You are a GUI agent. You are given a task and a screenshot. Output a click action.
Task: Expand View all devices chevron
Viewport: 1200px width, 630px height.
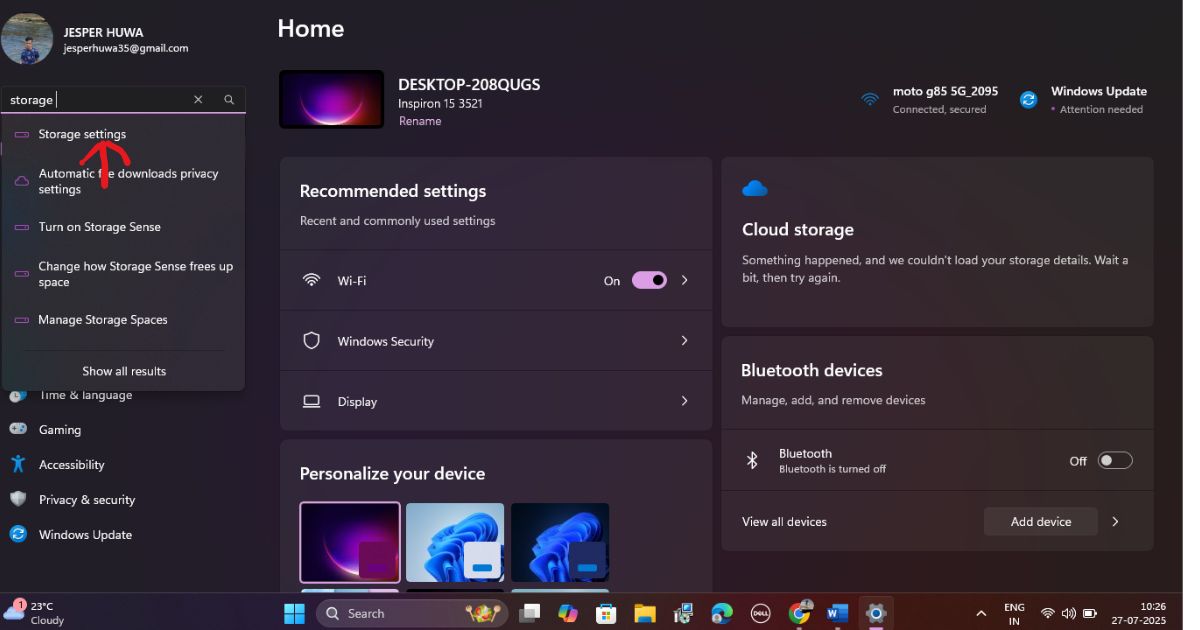1115,522
